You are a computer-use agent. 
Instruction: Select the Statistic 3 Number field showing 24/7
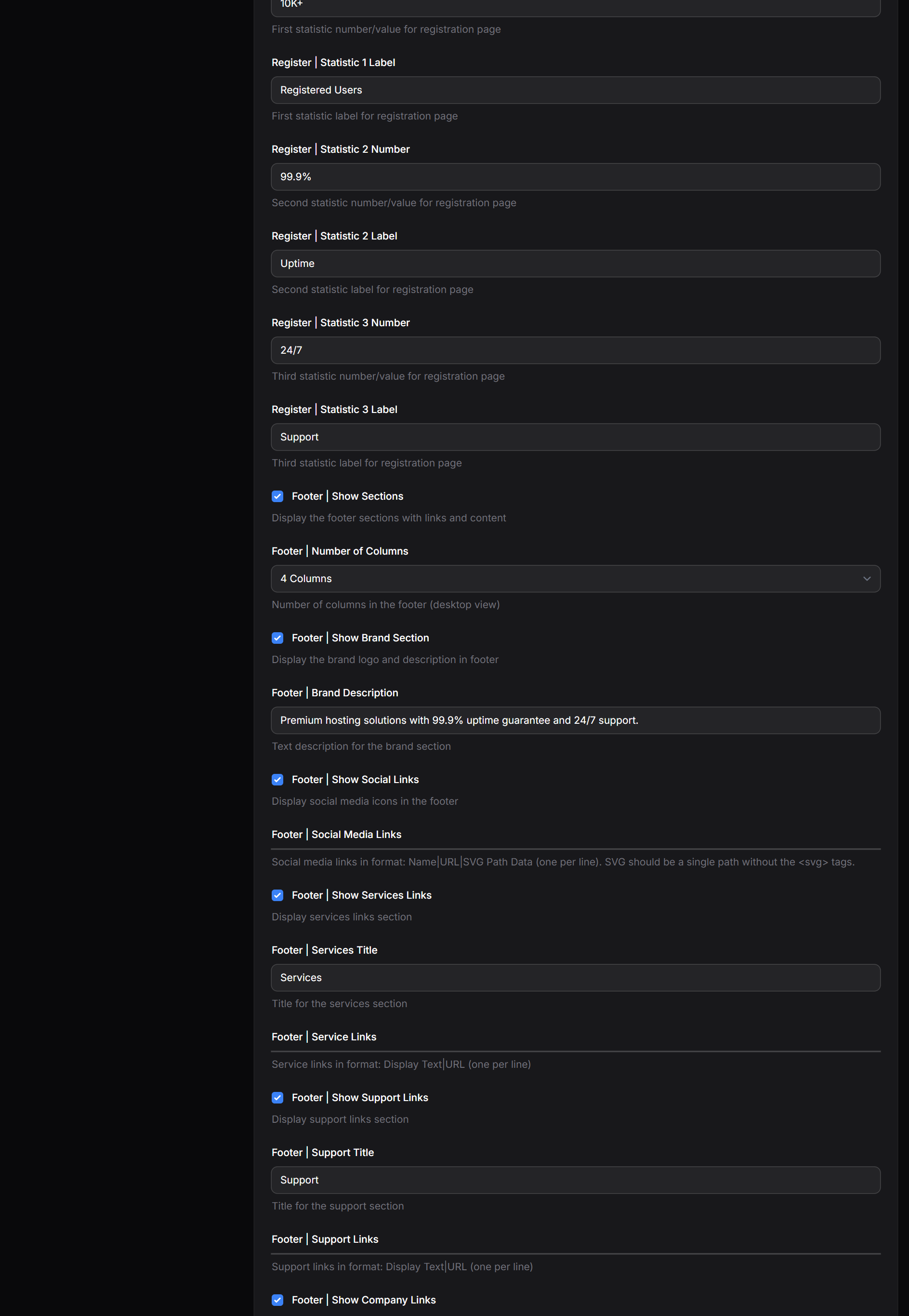point(575,350)
